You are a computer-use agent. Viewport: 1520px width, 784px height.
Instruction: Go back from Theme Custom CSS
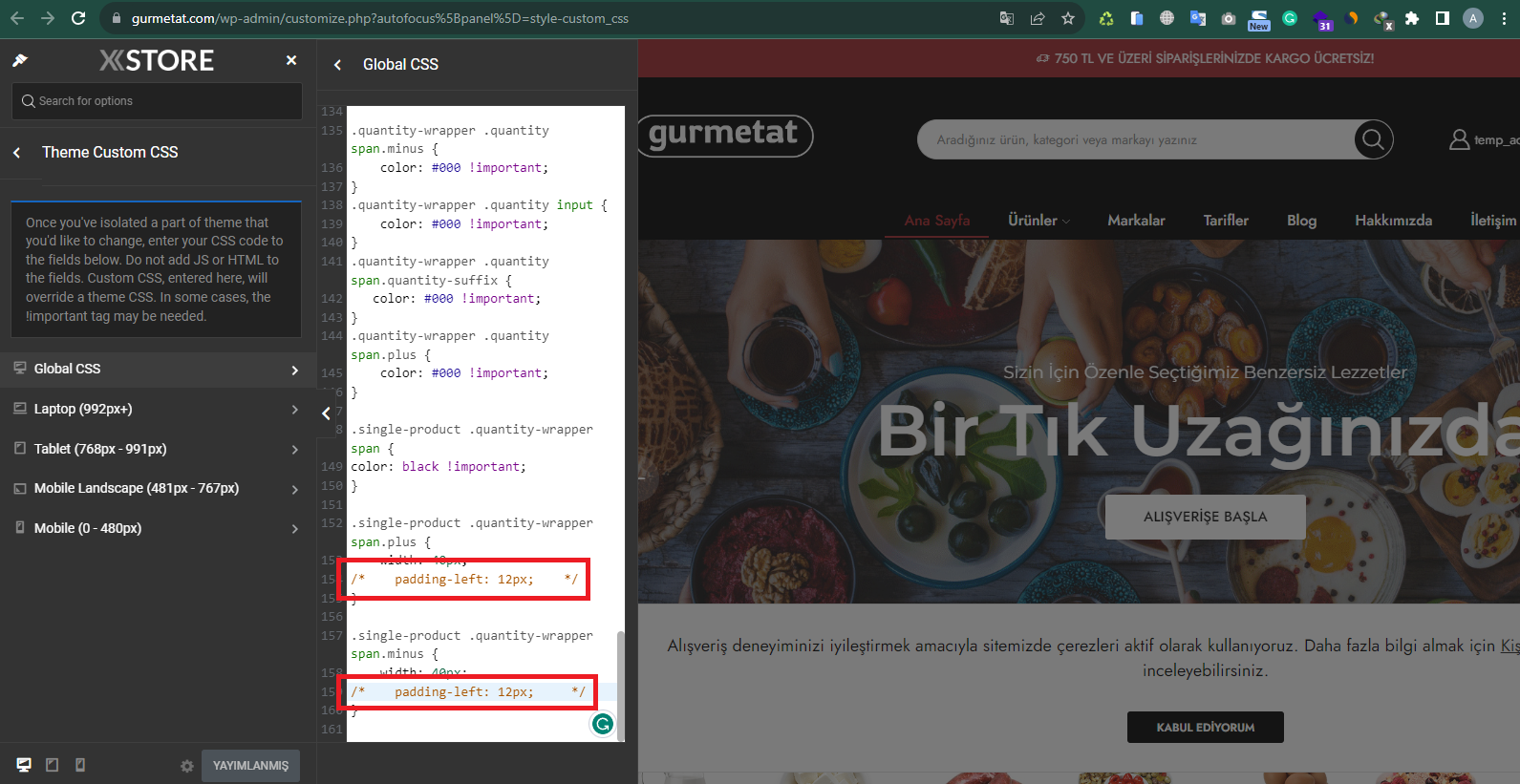(17, 152)
